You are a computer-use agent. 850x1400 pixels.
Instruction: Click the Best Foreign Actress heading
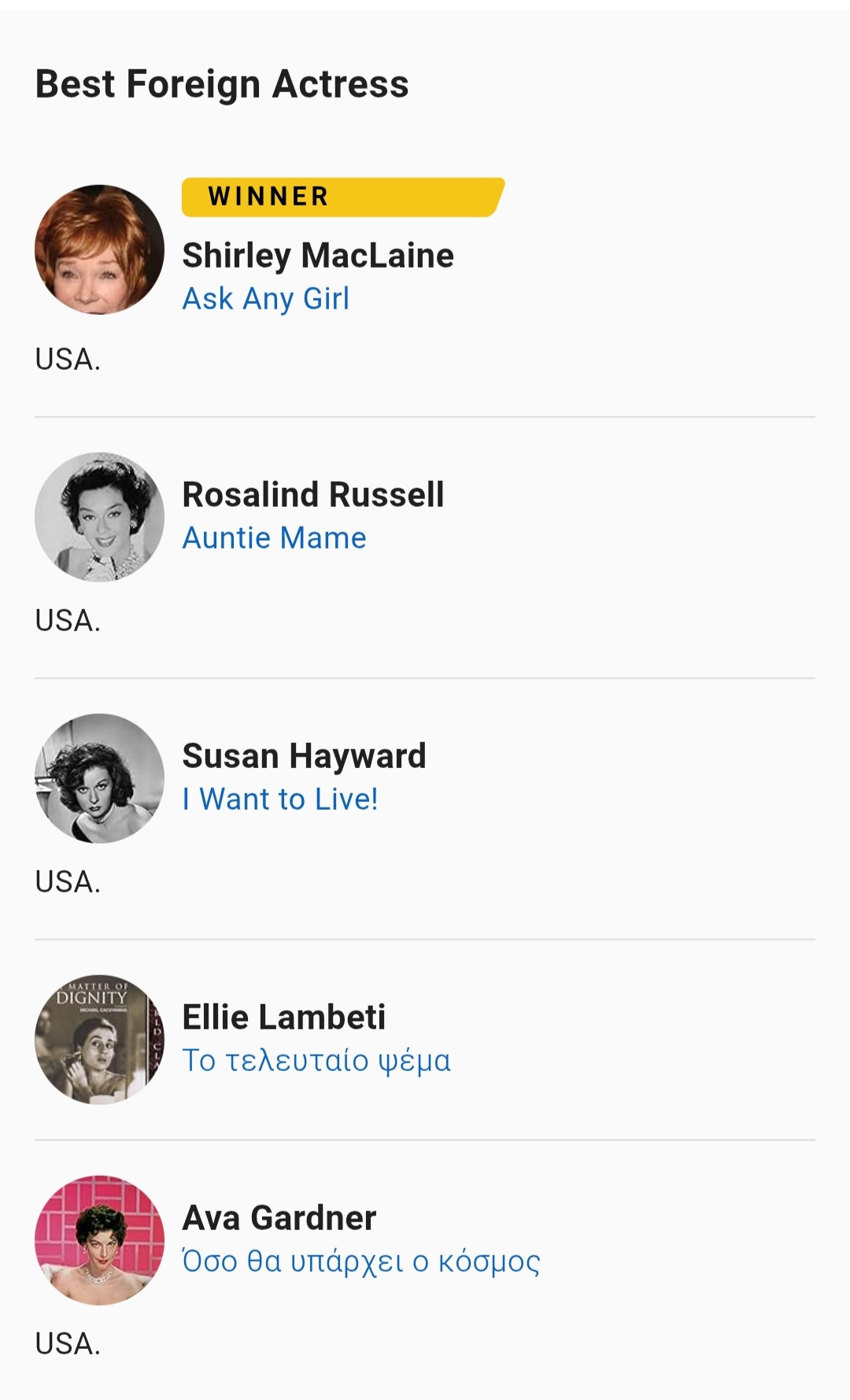point(222,84)
